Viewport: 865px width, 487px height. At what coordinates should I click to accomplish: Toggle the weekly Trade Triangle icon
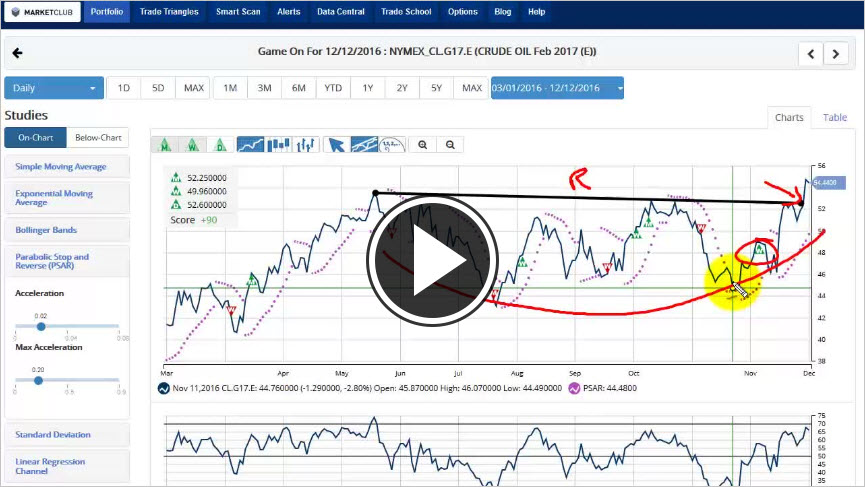[193, 145]
